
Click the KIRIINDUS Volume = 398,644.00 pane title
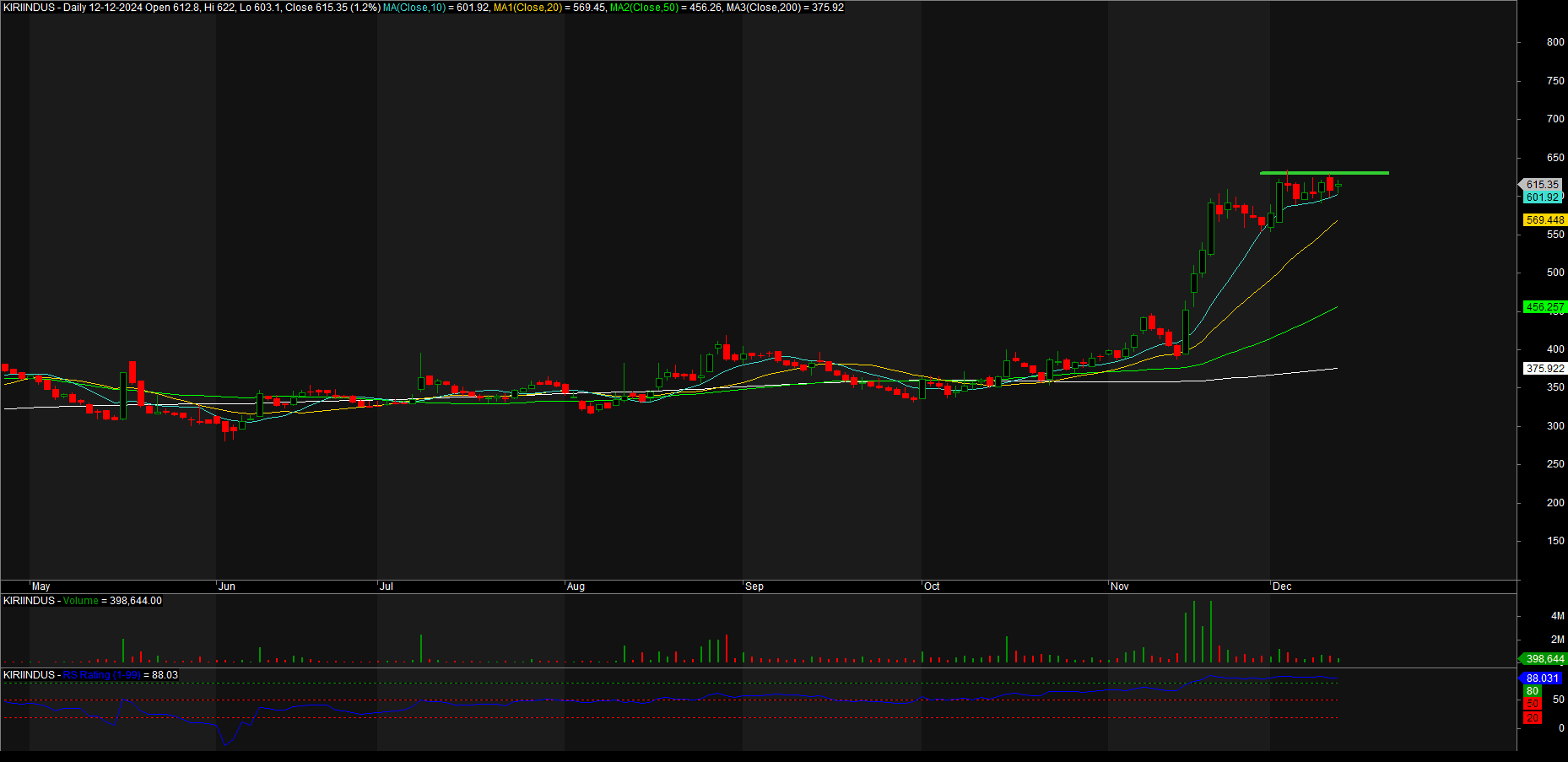(83, 601)
